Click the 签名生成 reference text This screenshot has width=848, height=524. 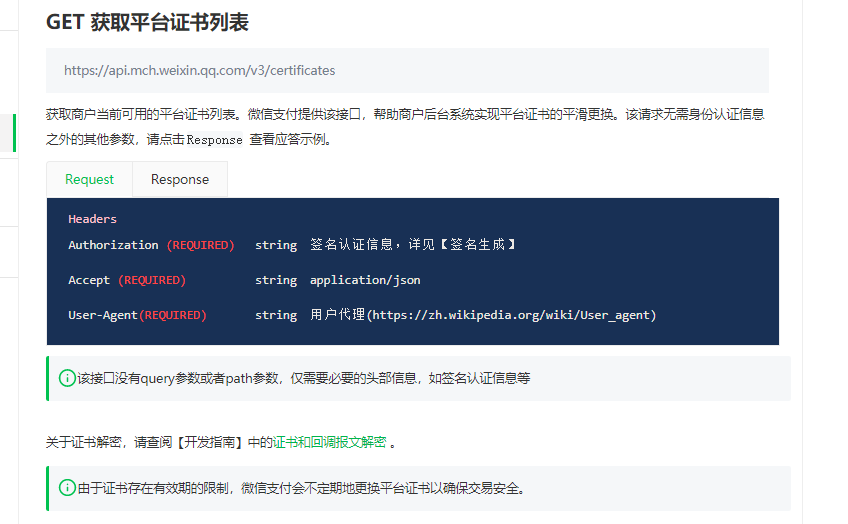(x=478, y=245)
